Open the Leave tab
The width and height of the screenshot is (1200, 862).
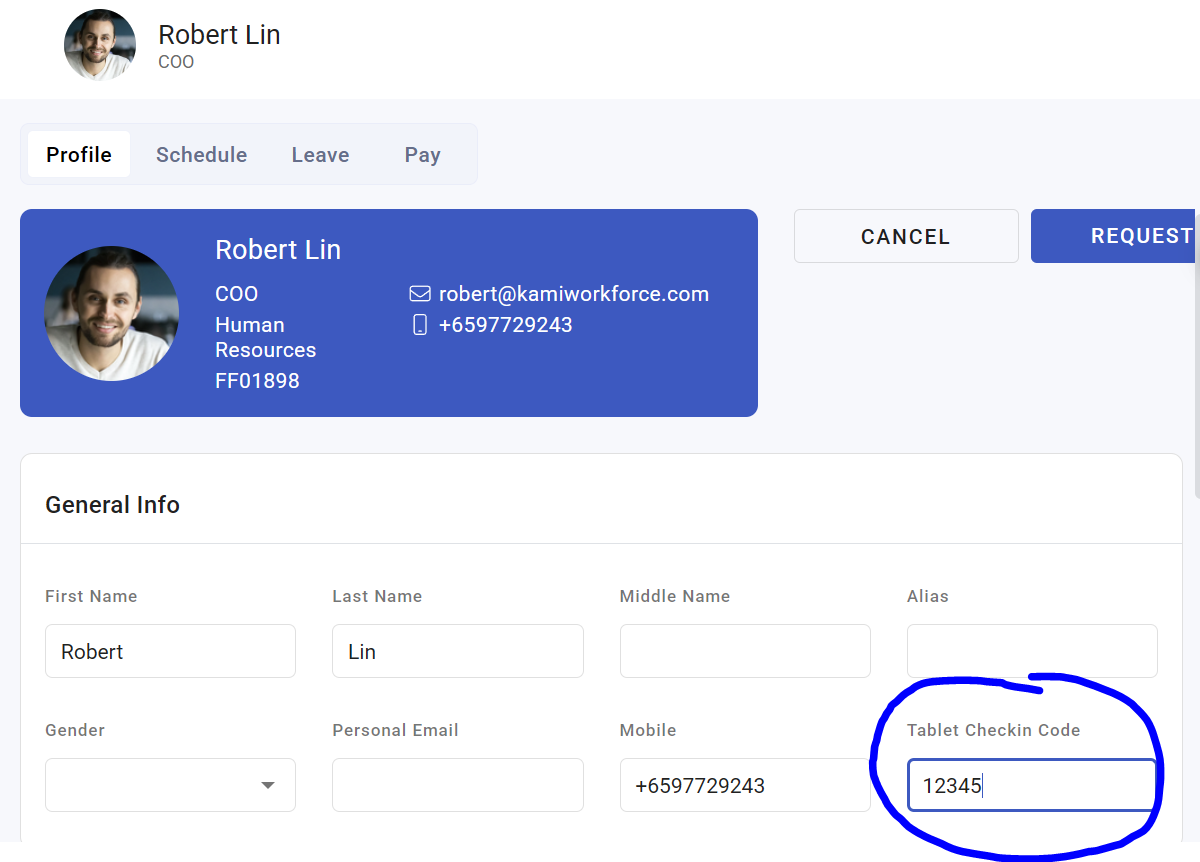(x=320, y=154)
